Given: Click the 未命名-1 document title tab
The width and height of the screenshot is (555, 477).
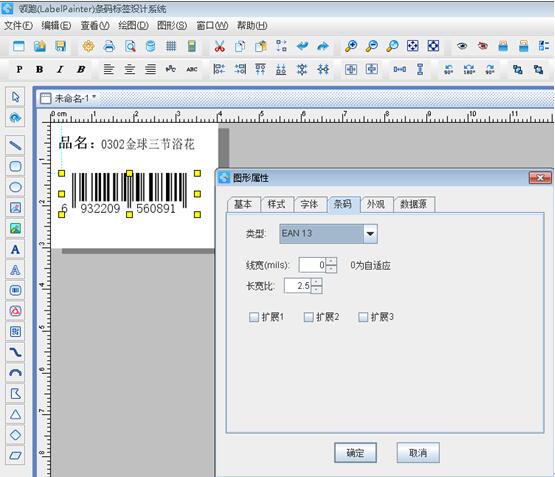Looking at the screenshot, I should tap(75, 98).
